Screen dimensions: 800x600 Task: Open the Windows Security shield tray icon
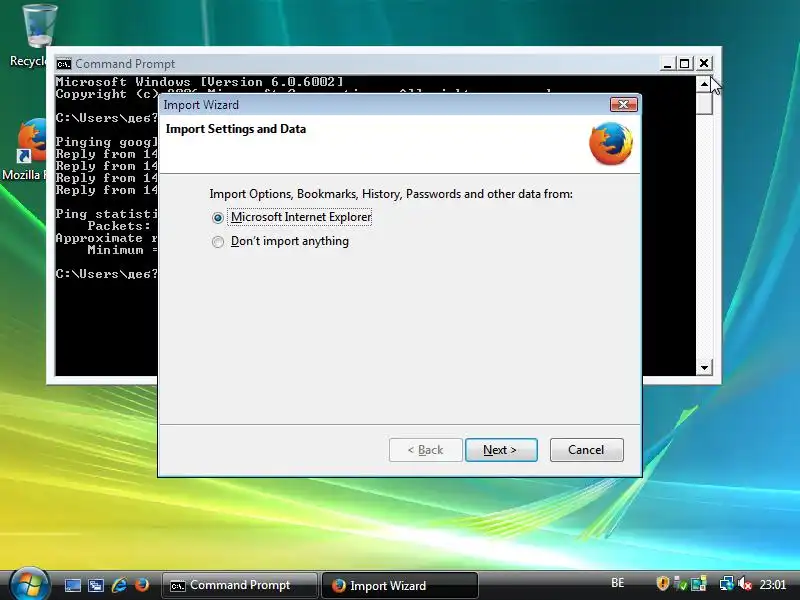click(662, 583)
